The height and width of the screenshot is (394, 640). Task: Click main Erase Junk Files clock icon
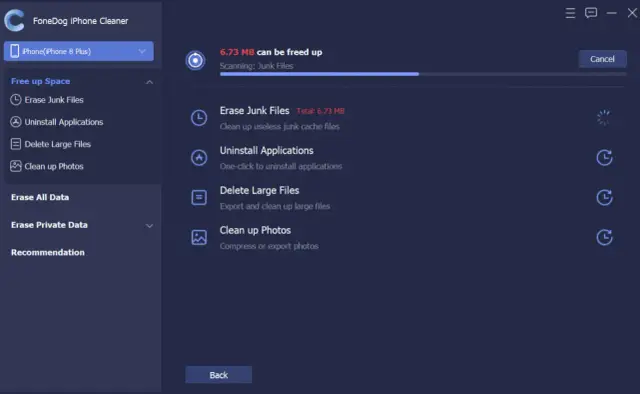point(199,118)
